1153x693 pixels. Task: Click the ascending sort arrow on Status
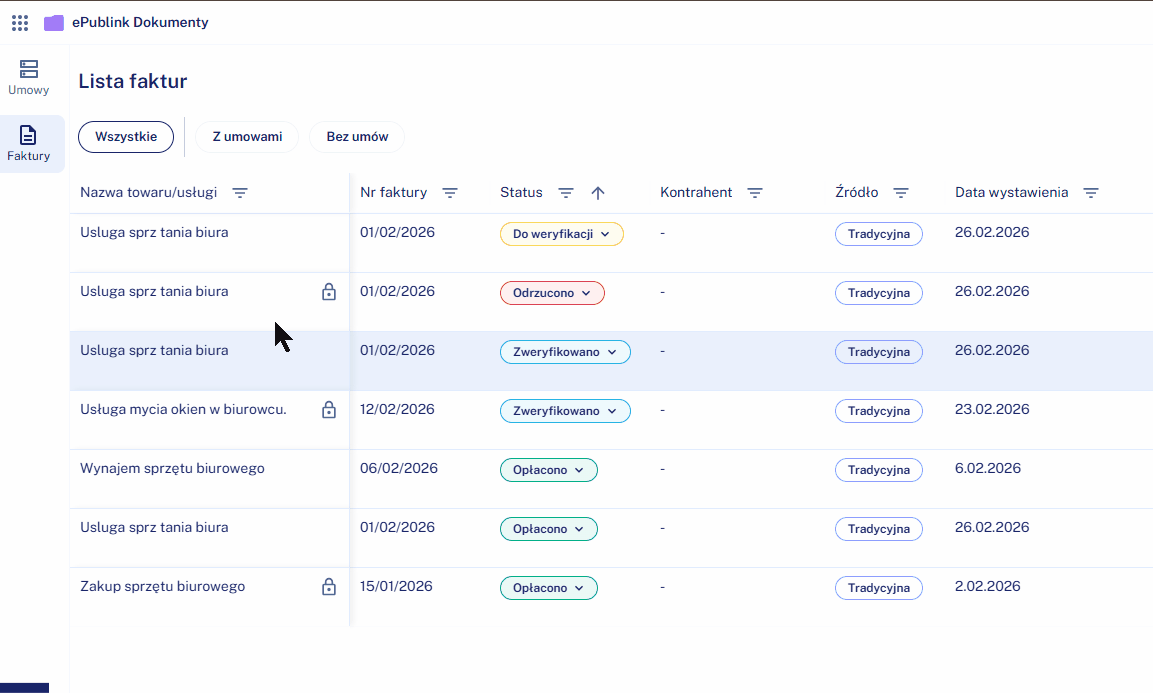(x=598, y=192)
